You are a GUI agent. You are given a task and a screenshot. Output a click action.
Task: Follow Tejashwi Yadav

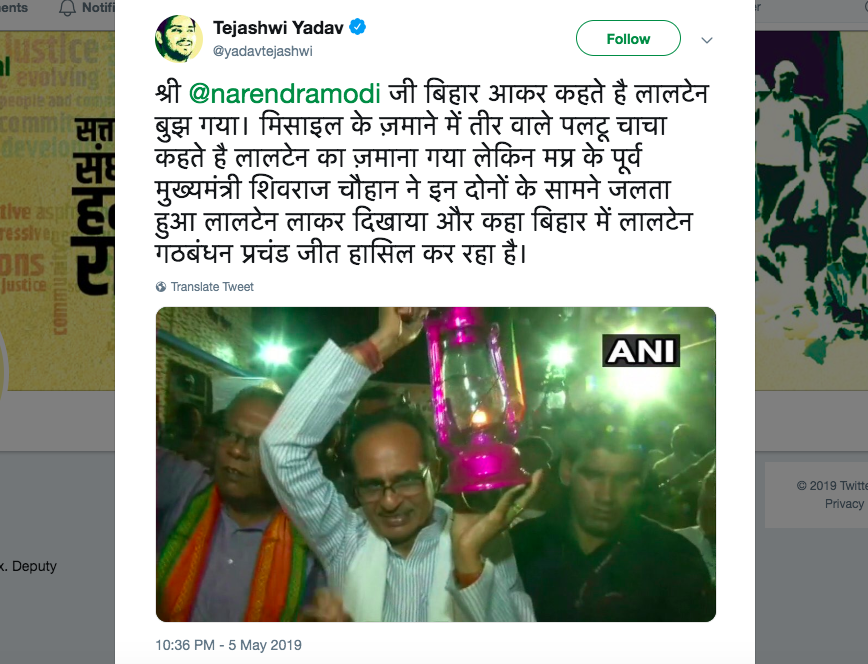pyautogui.click(x=628, y=38)
